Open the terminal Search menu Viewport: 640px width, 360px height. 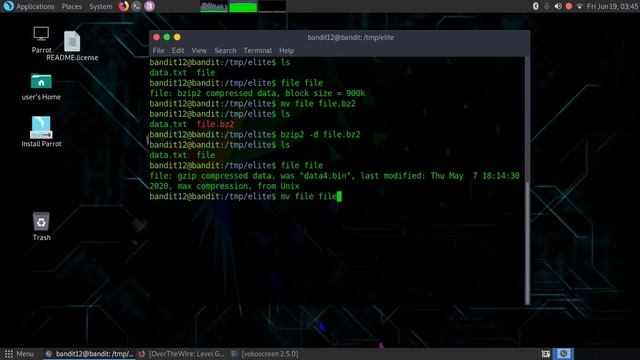(x=225, y=51)
